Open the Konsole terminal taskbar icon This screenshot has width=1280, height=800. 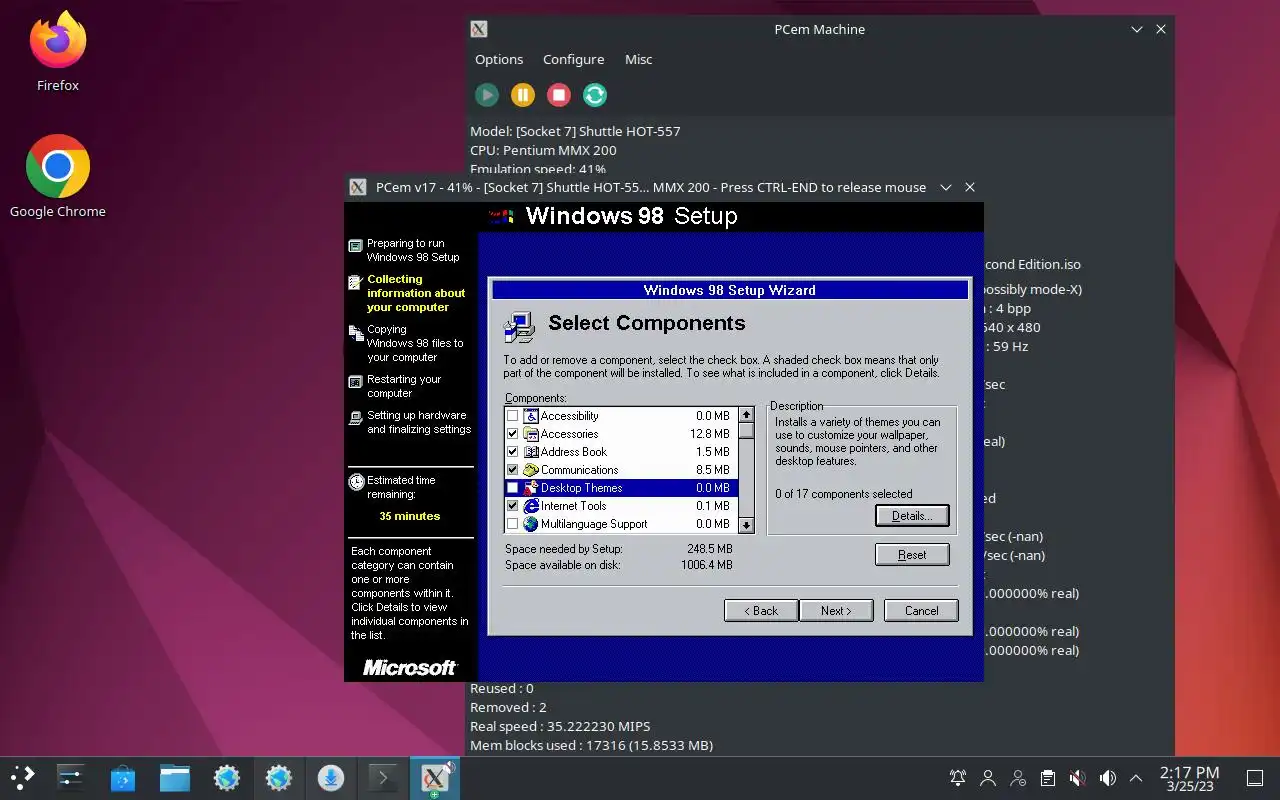pyautogui.click(x=383, y=778)
